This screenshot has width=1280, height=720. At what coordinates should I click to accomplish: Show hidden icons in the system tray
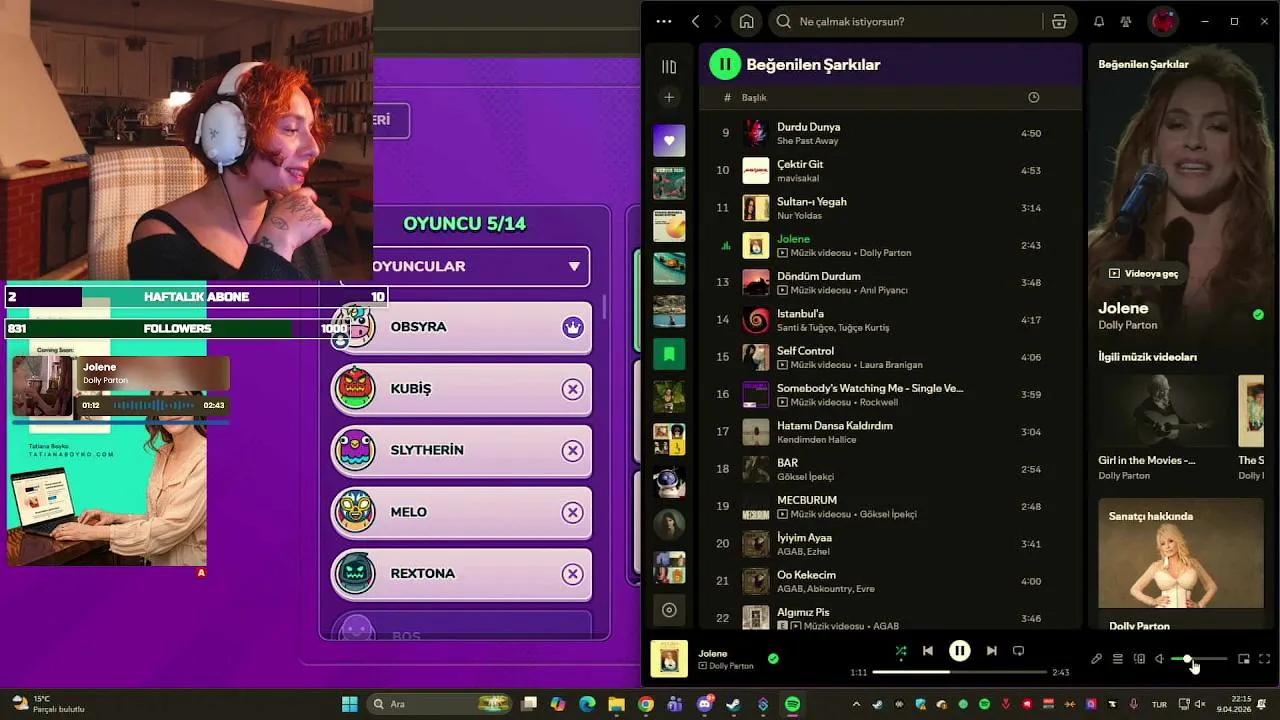click(x=858, y=704)
